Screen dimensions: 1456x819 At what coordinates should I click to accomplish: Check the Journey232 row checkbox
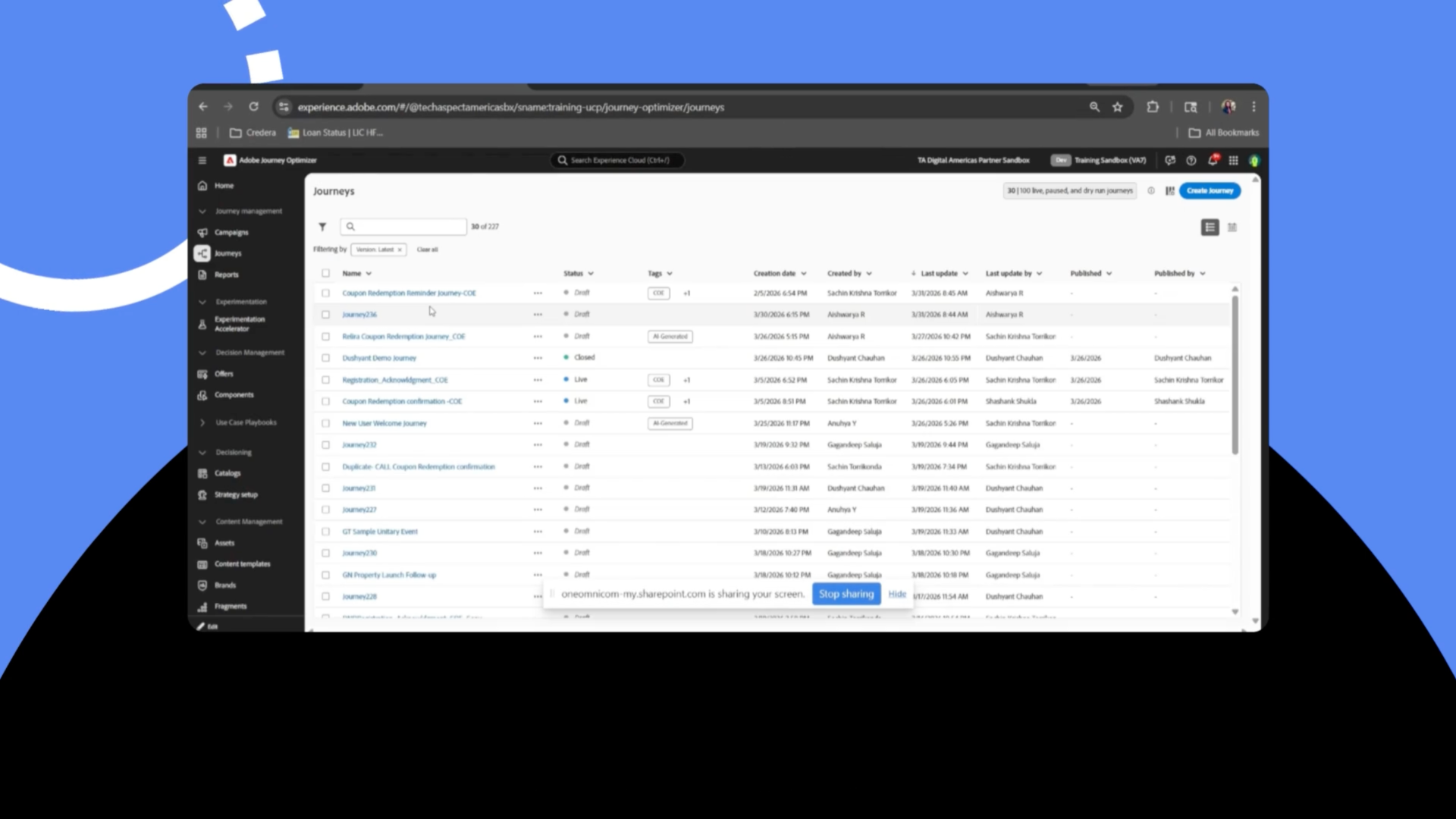(x=325, y=445)
